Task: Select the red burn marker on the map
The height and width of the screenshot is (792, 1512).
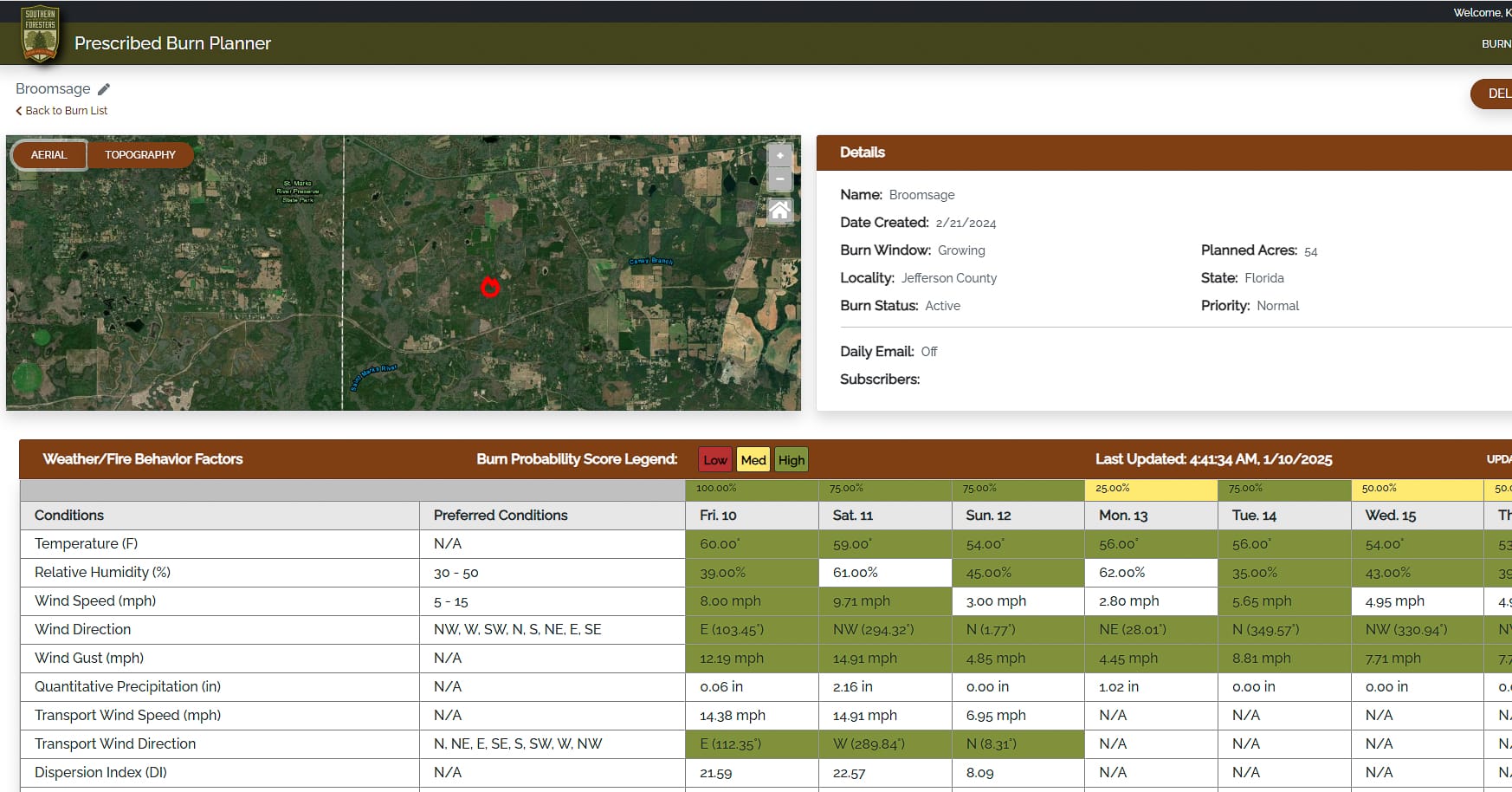Action: (490, 287)
